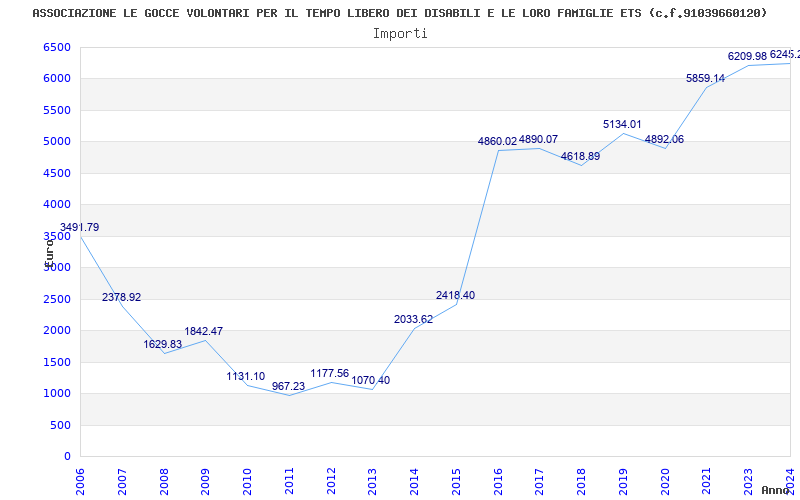The width and height of the screenshot is (800, 500).
Task: Click the 1629.83 value label
Action: pos(163,344)
